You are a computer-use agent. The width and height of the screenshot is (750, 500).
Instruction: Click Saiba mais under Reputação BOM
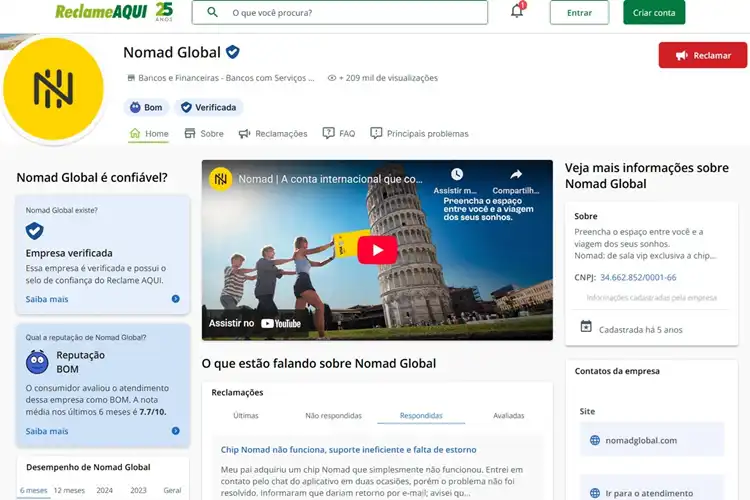[47, 431]
